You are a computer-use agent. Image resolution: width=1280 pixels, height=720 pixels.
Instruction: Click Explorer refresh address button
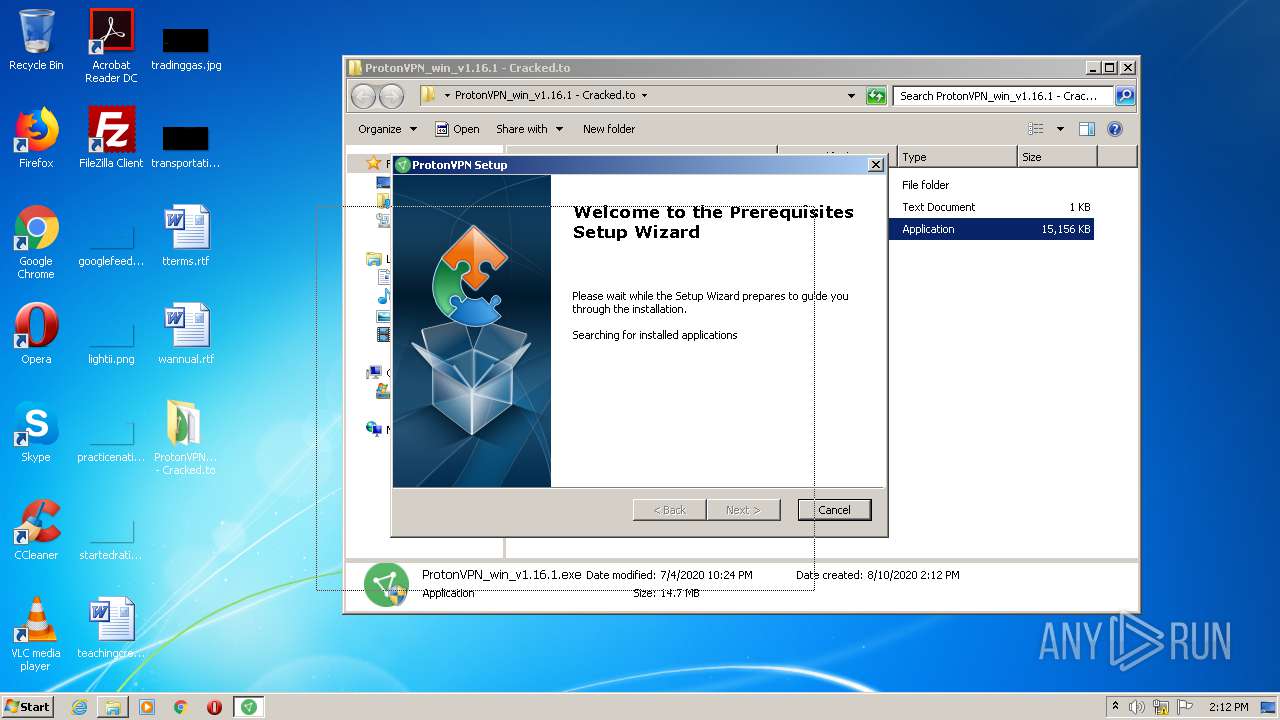click(x=876, y=96)
